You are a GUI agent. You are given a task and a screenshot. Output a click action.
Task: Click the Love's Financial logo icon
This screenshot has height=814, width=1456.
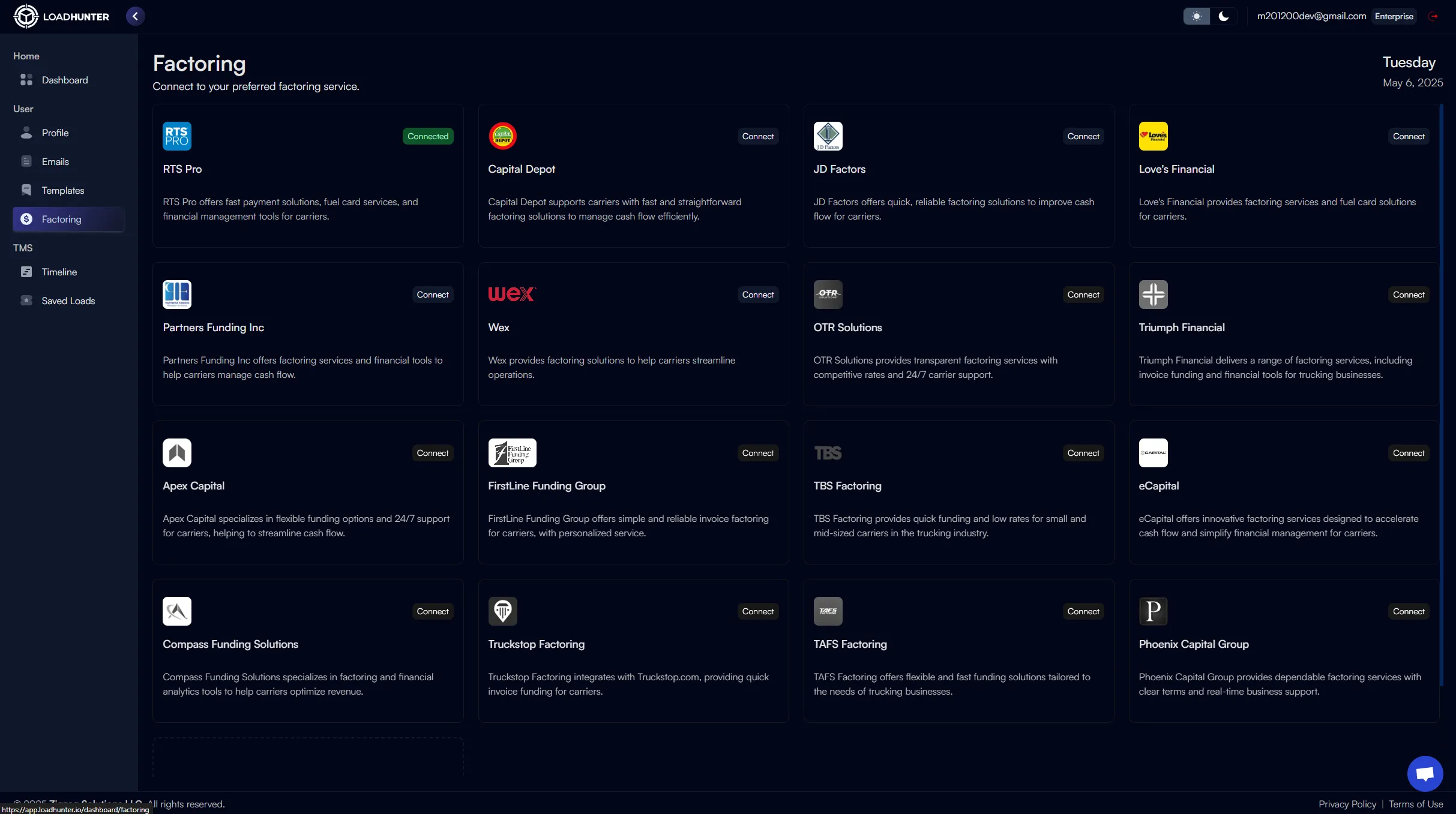[1153, 136]
